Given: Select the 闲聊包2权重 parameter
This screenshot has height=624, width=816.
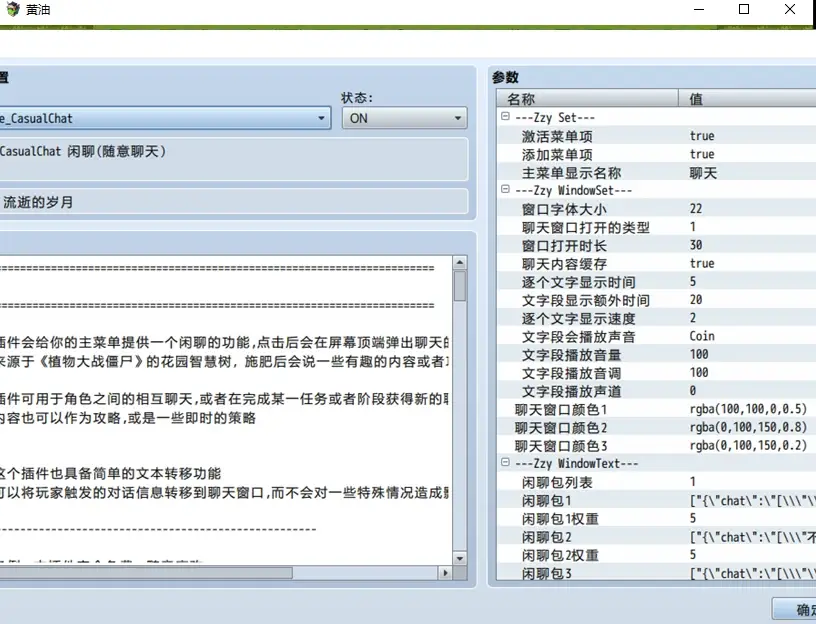Looking at the screenshot, I should pos(657,555).
